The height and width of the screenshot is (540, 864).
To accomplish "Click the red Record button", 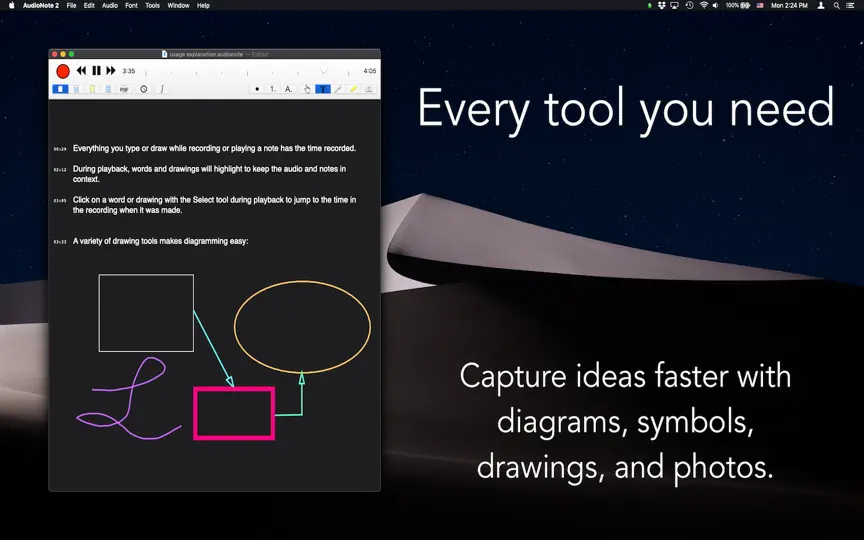I will (63, 71).
